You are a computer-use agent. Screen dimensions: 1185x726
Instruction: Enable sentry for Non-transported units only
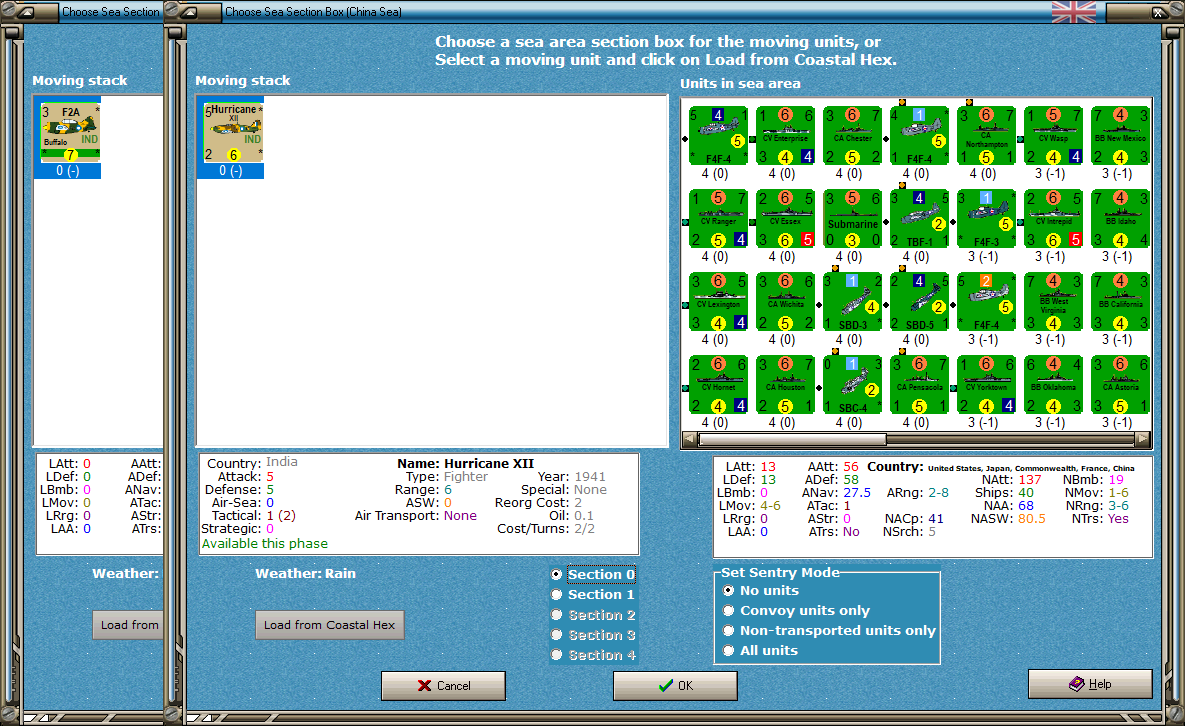829,631
